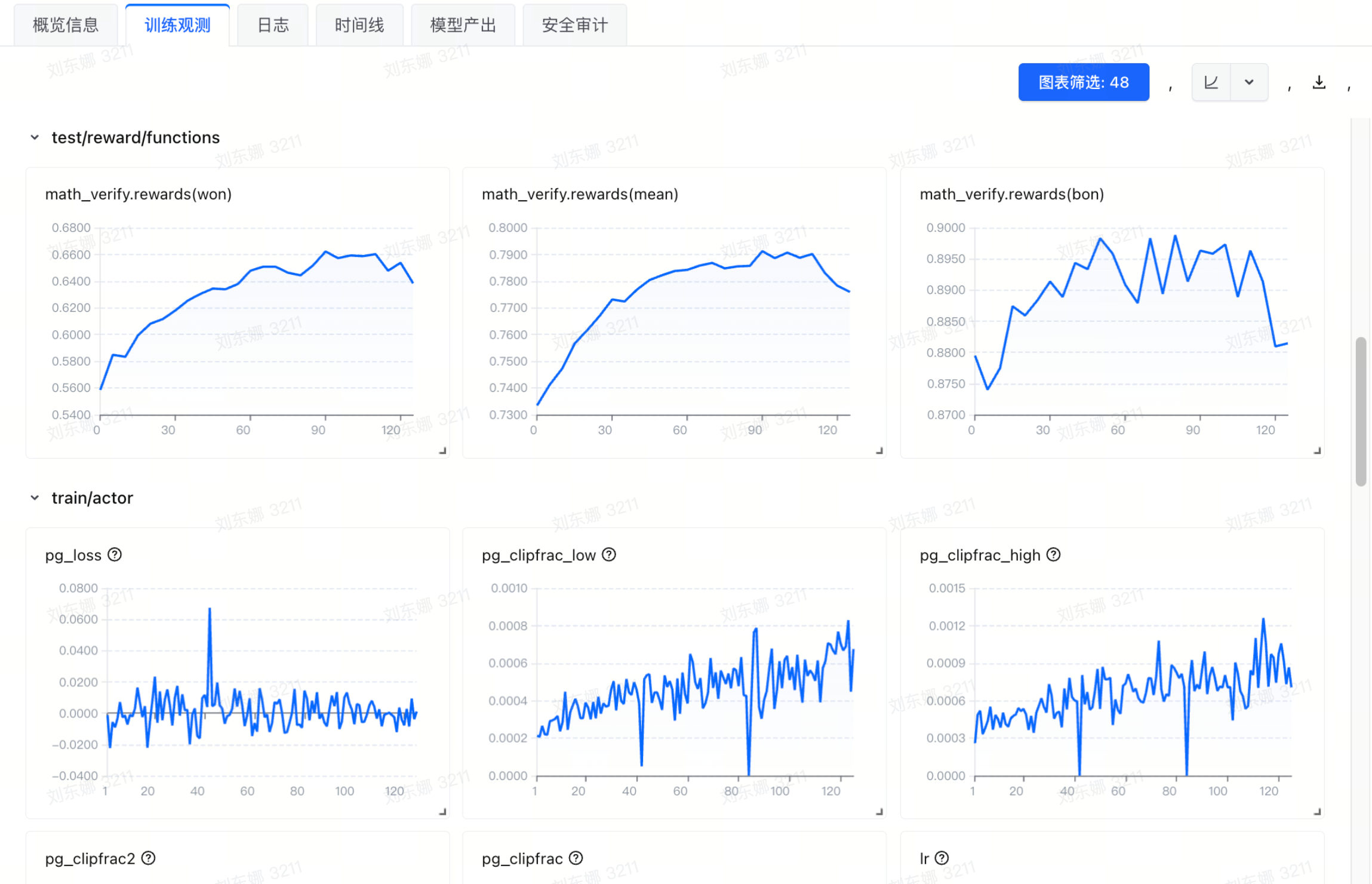Click help icon next to pg_clipfrac_high
Image resolution: width=1372 pixels, height=884 pixels.
click(x=1054, y=555)
